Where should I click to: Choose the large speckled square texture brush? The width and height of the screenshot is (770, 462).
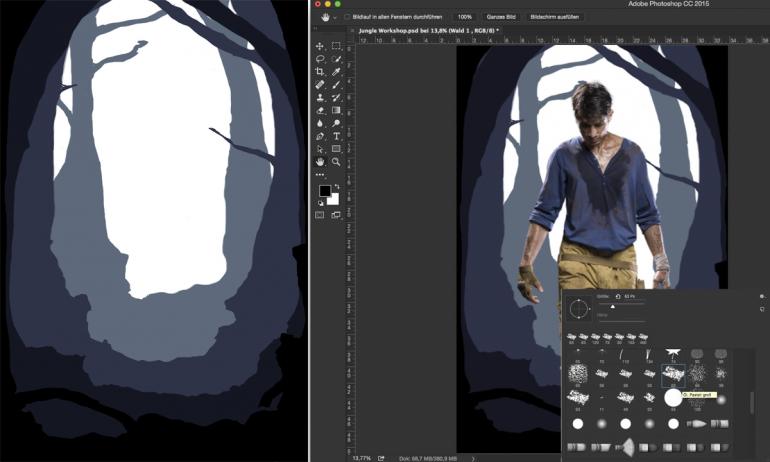(578, 374)
